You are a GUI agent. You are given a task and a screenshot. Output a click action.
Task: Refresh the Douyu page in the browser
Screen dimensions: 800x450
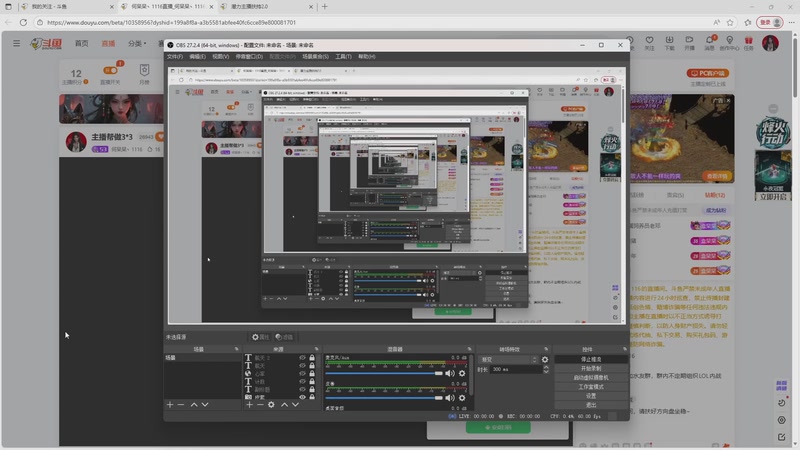point(23,22)
